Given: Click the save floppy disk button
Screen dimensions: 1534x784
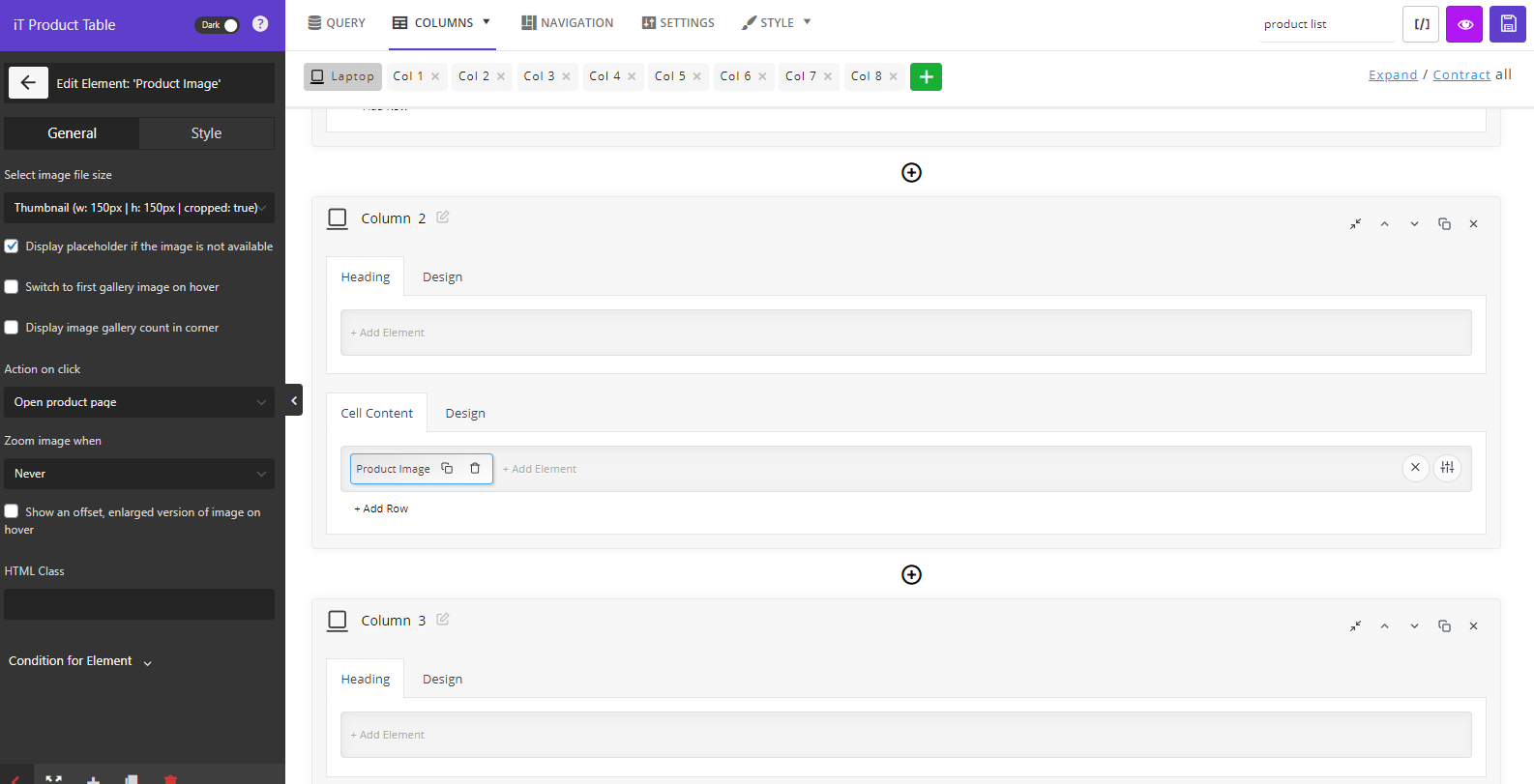Looking at the screenshot, I should (x=1508, y=24).
